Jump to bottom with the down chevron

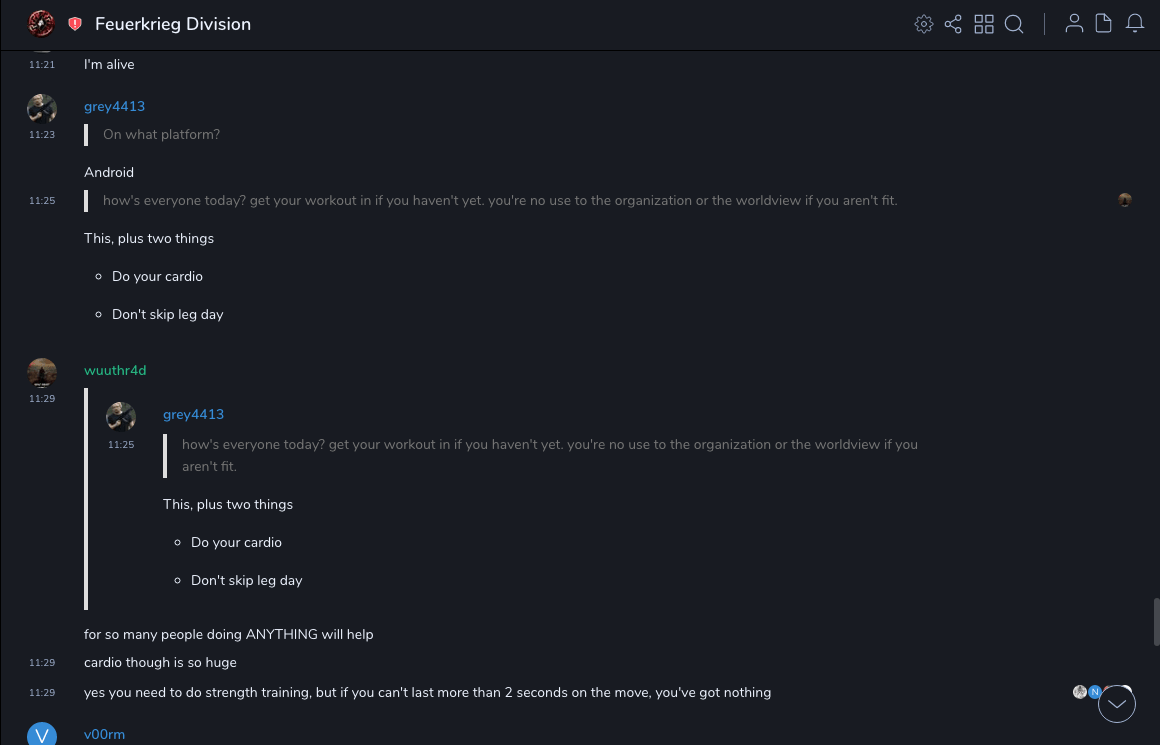pyautogui.click(x=1117, y=704)
